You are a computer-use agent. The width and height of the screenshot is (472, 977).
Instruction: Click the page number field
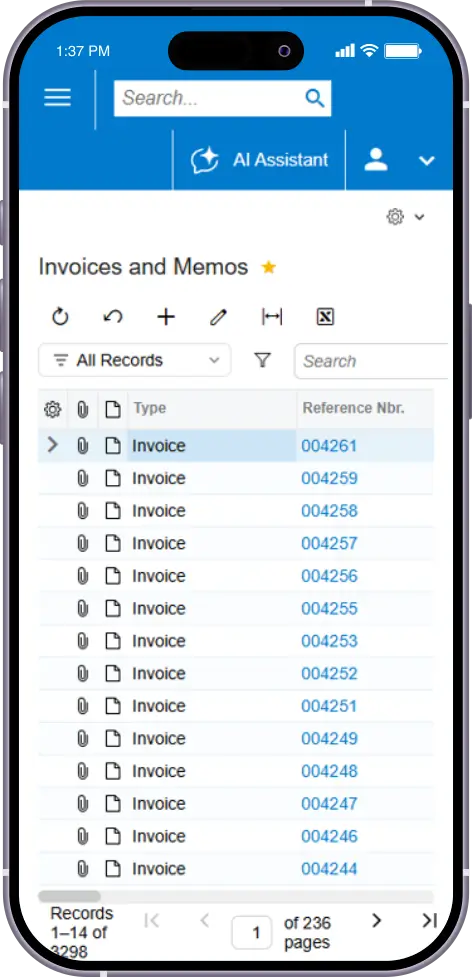(x=252, y=932)
